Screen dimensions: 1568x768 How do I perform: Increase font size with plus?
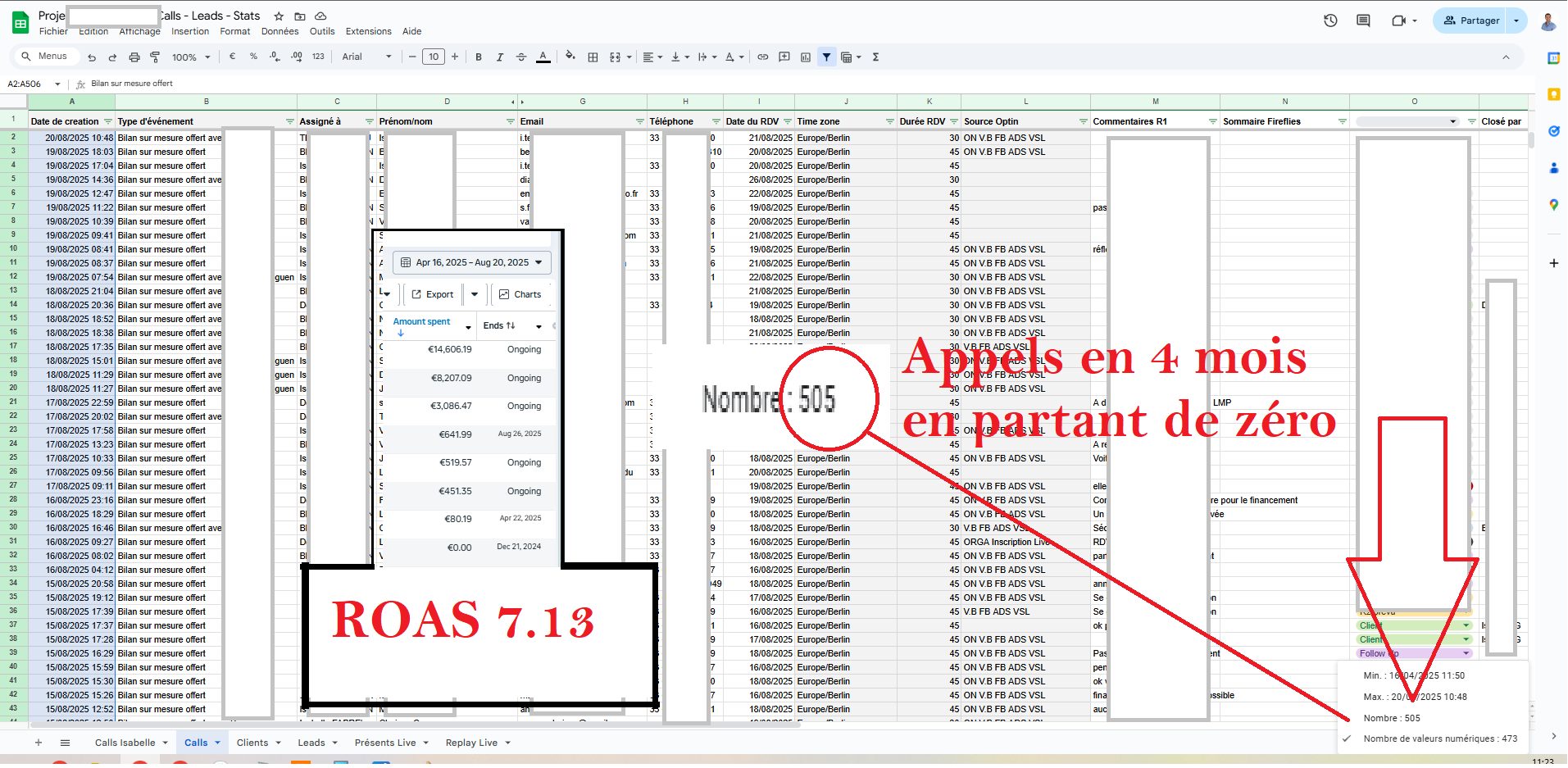[x=455, y=57]
